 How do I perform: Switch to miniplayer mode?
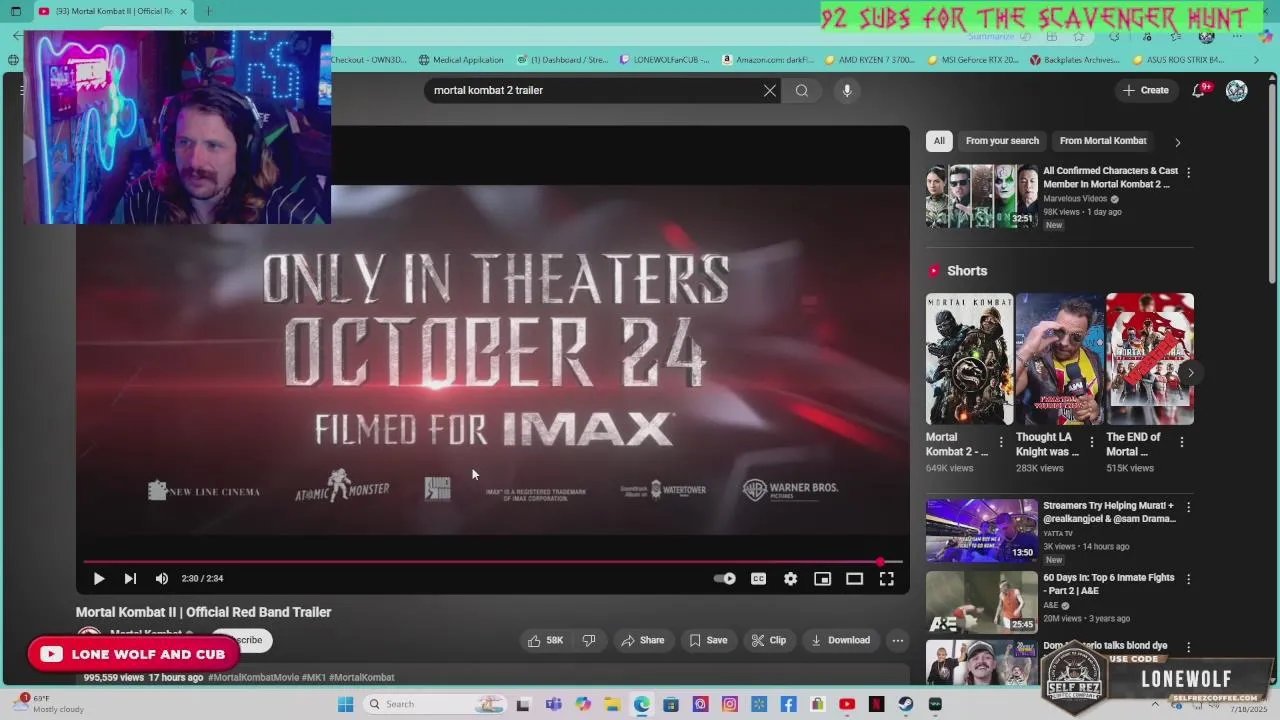[822, 578]
